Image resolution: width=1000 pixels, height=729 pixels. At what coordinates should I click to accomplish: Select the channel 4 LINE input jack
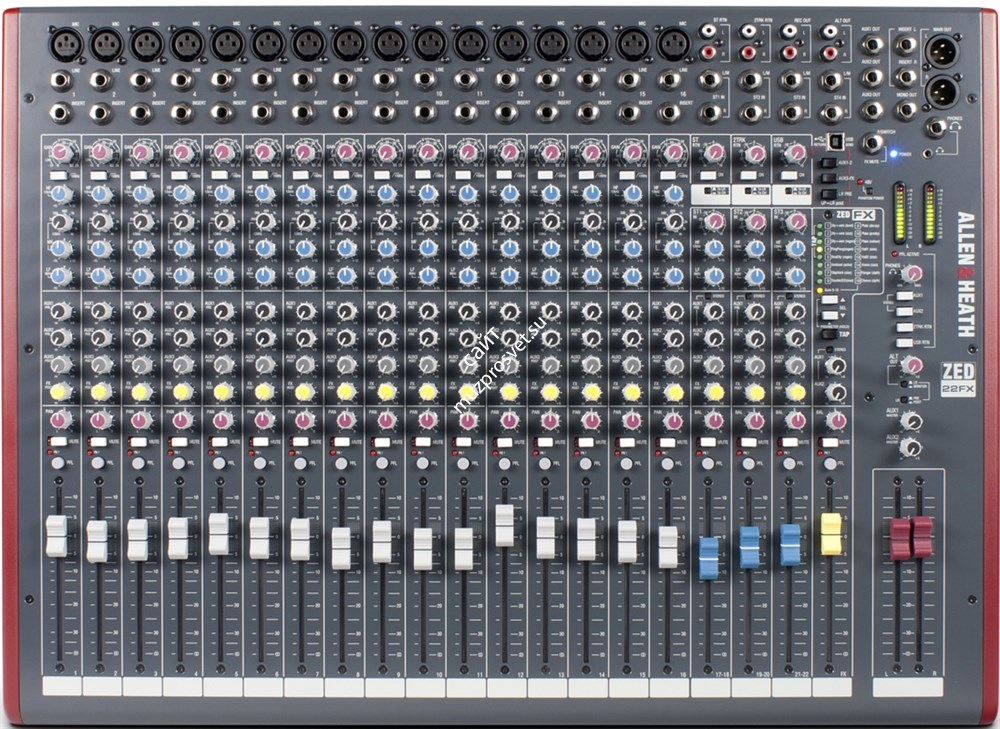point(180,80)
